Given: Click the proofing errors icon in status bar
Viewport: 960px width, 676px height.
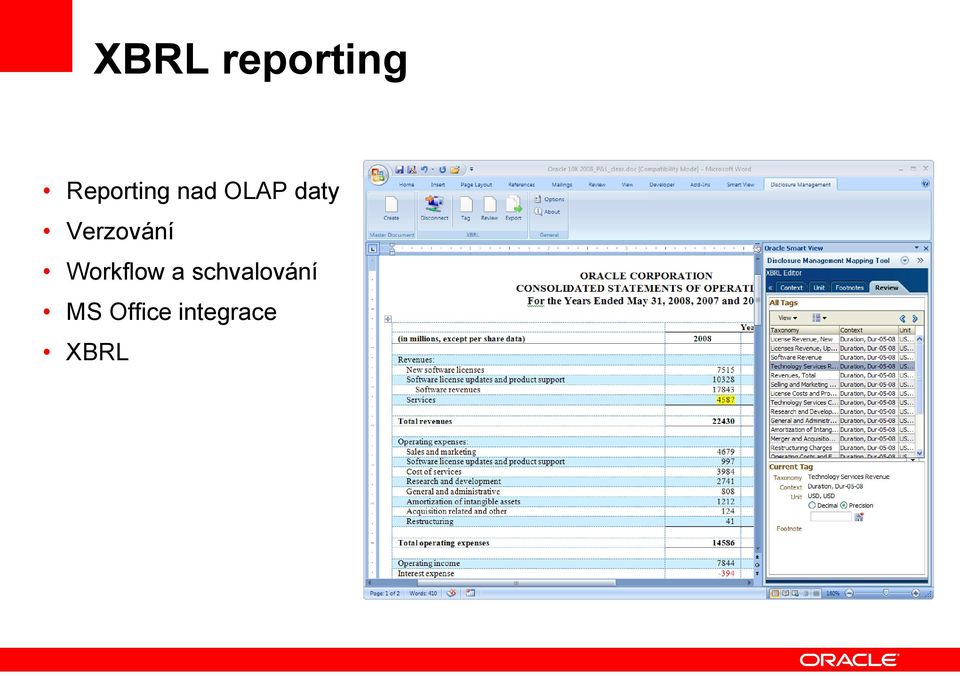Looking at the screenshot, I should (x=451, y=593).
